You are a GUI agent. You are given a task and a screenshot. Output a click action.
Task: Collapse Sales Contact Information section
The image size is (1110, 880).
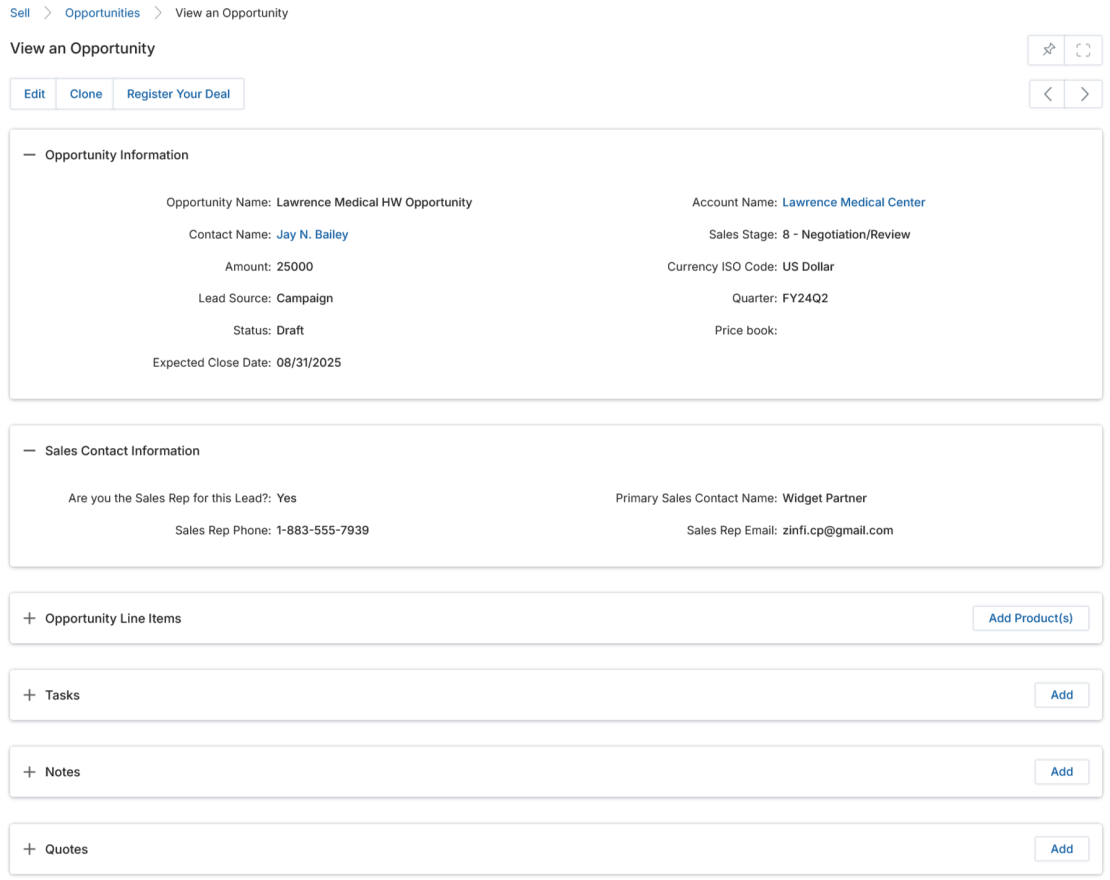tap(29, 451)
